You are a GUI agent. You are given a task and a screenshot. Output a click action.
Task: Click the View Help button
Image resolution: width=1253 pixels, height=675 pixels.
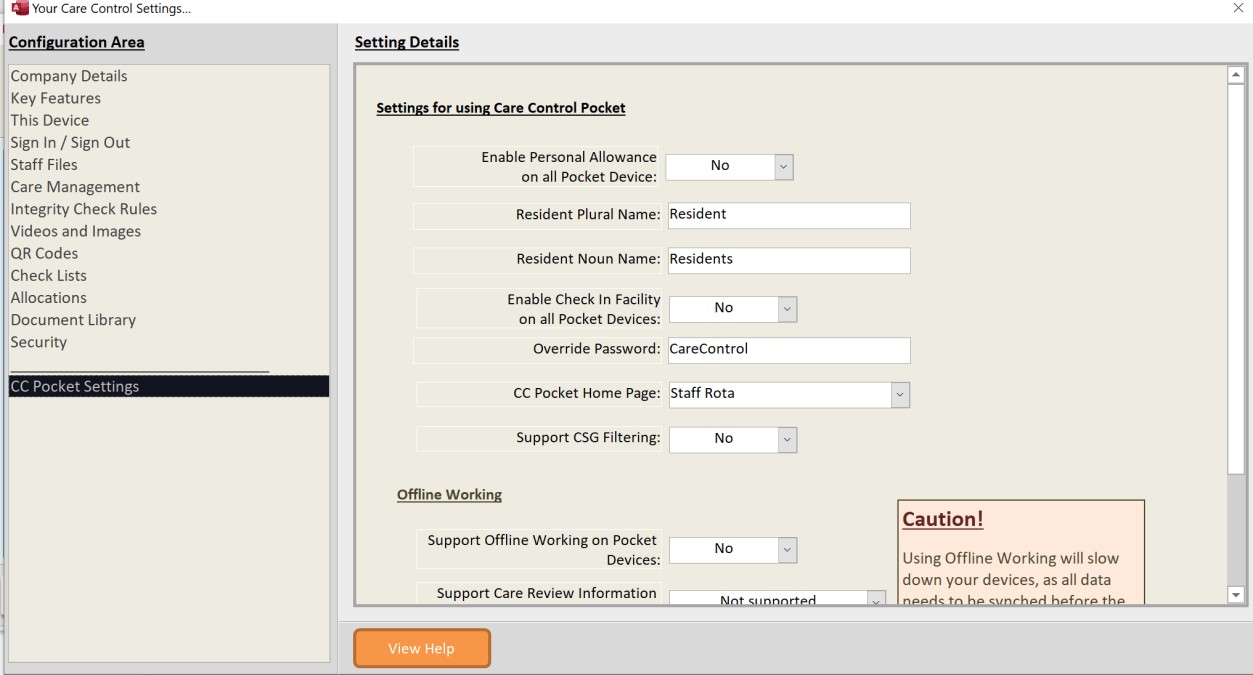pyautogui.click(x=422, y=648)
